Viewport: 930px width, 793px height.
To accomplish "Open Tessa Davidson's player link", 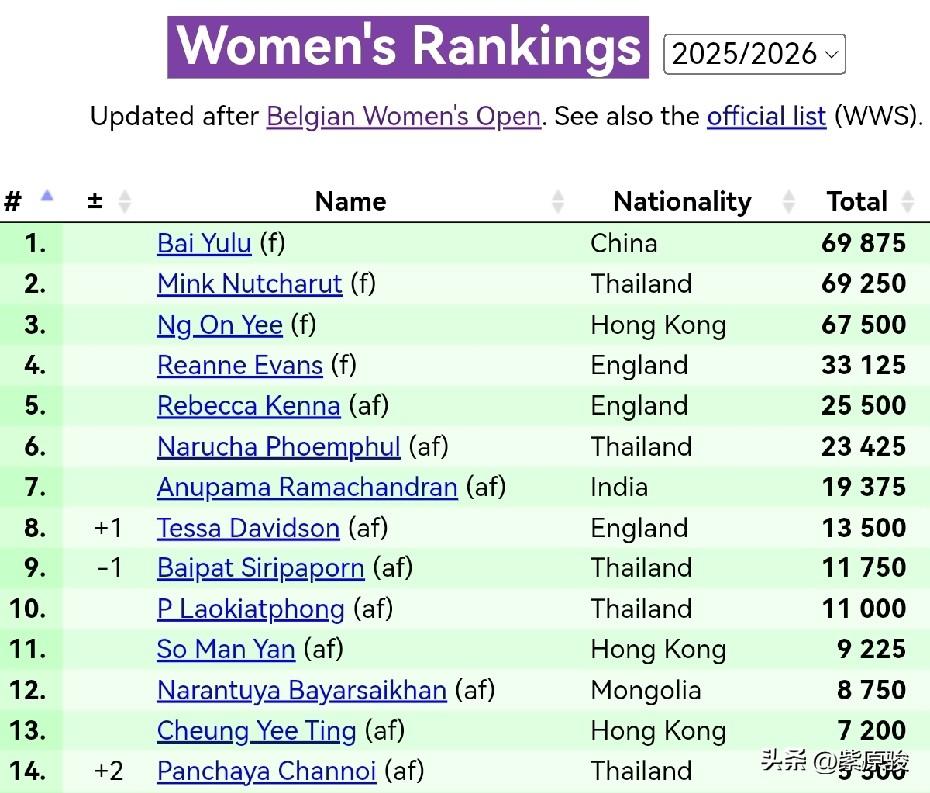I will tap(248, 528).
